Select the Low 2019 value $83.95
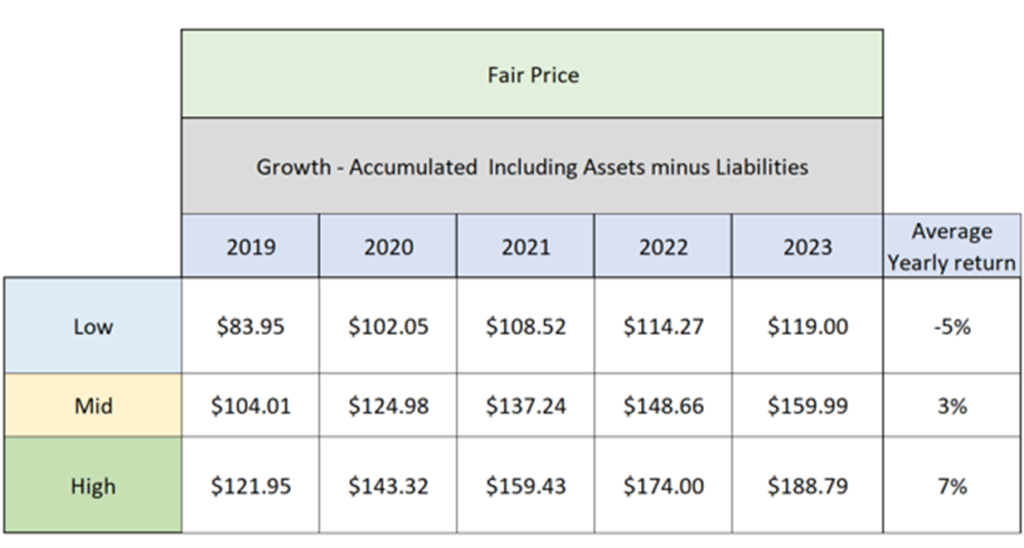1024x548 pixels. (250, 326)
